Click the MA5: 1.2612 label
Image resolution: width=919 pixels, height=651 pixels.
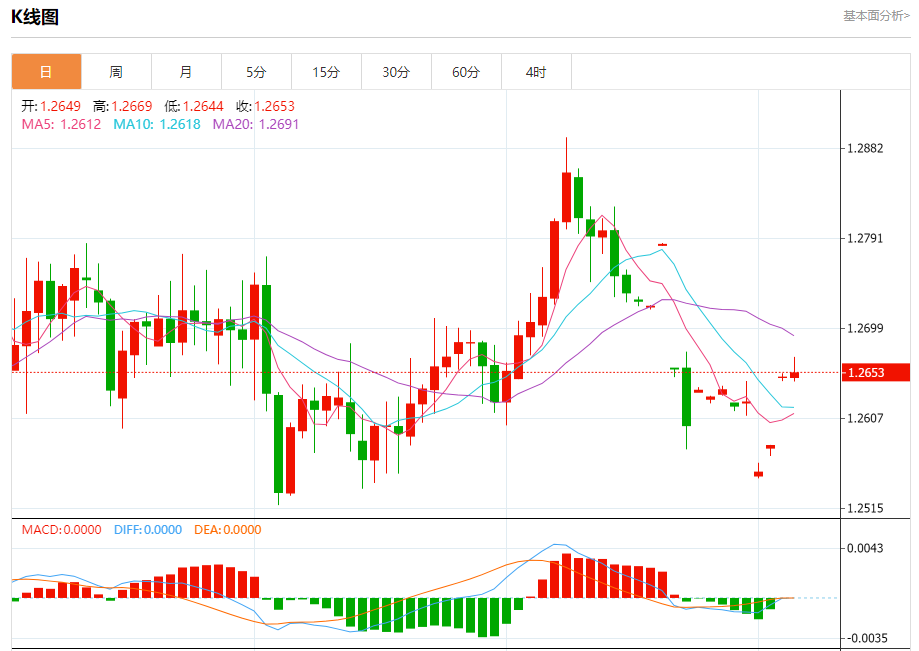coord(61,124)
